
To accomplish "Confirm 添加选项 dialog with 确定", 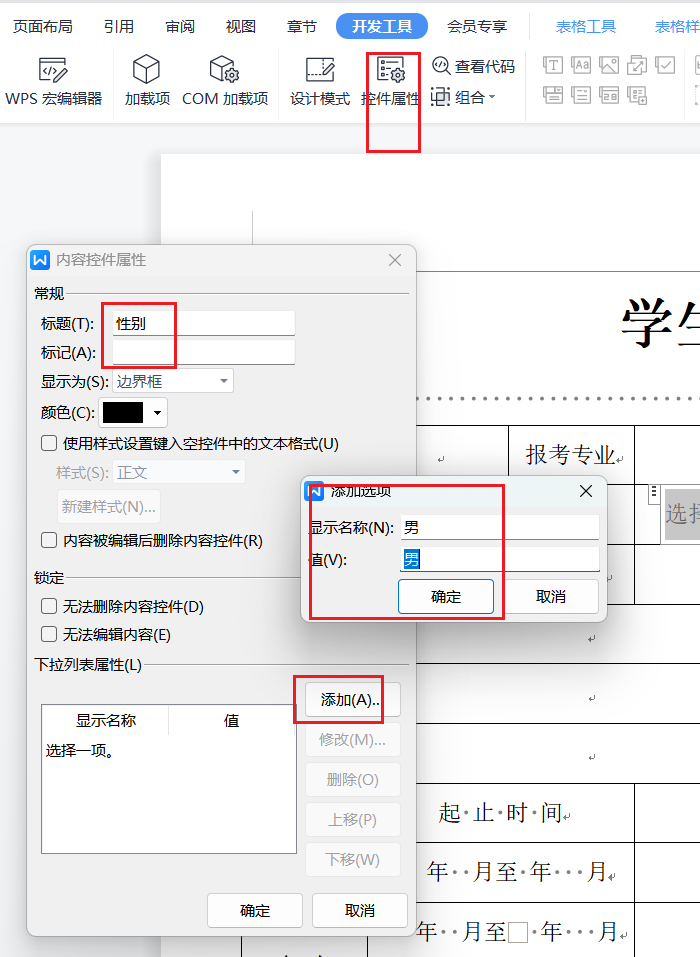I will 446,596.
